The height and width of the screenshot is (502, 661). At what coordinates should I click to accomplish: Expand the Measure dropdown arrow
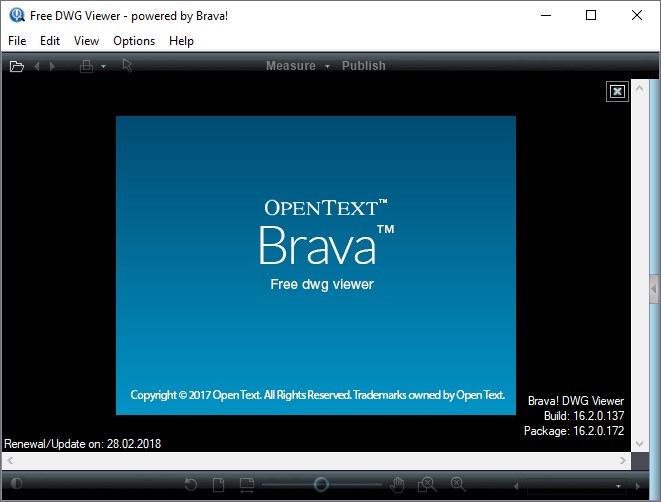tap(326, 66)
